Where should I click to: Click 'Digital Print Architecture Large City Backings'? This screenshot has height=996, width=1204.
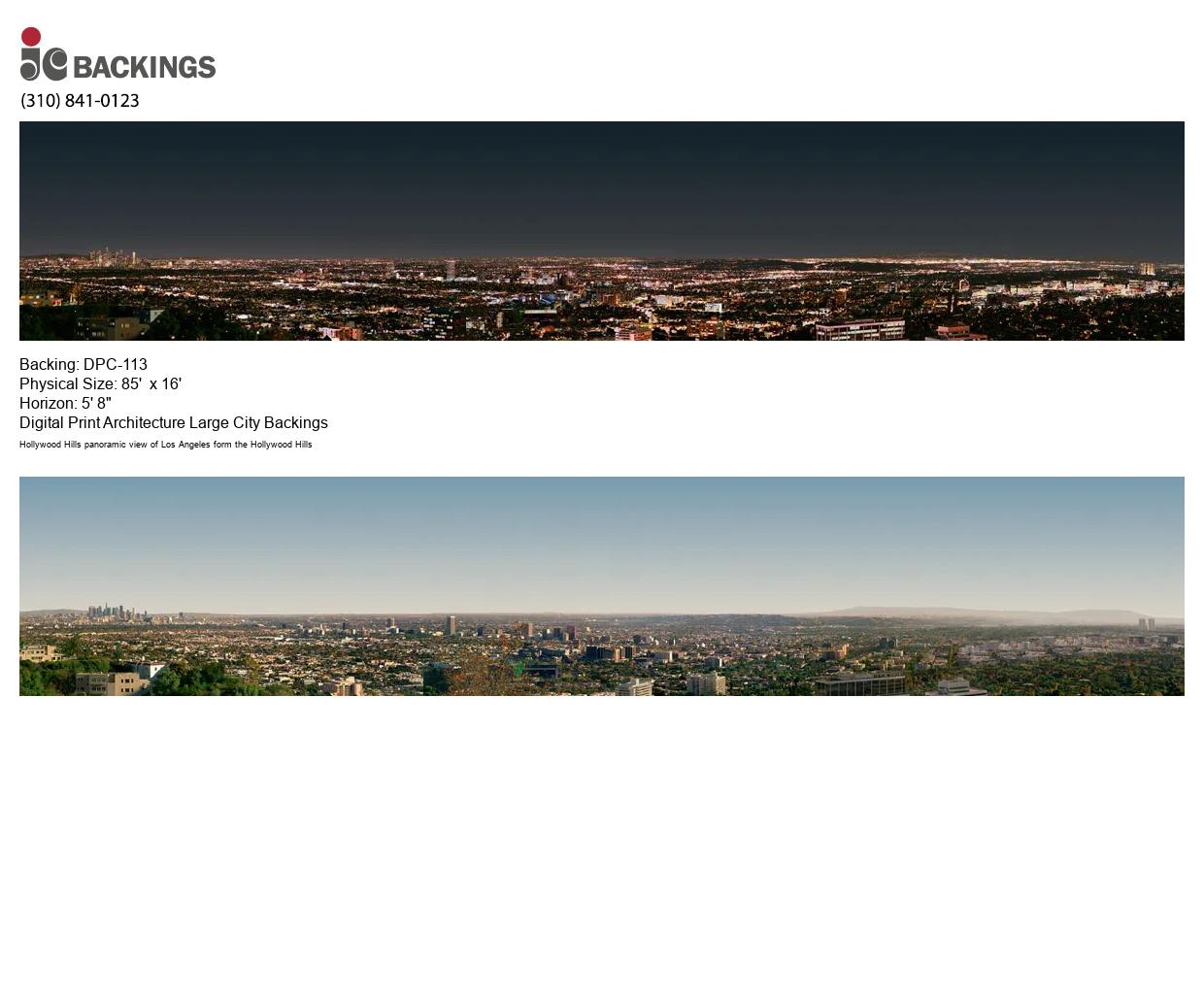point(174,423)
